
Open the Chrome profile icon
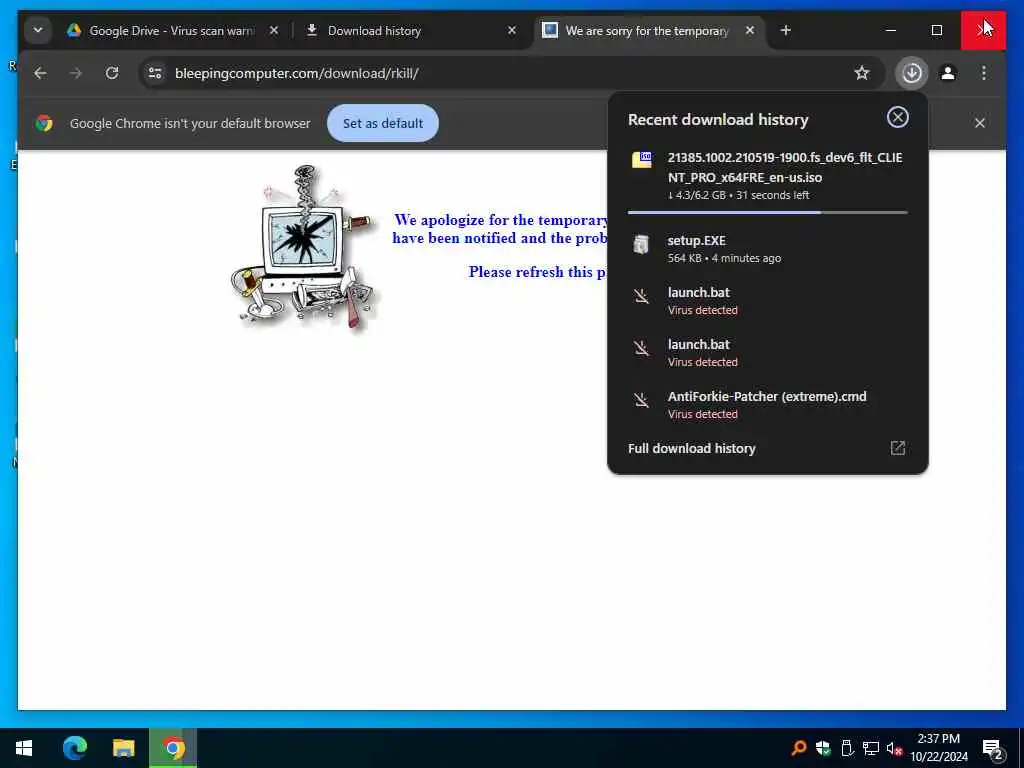click(x=948, y=73)
